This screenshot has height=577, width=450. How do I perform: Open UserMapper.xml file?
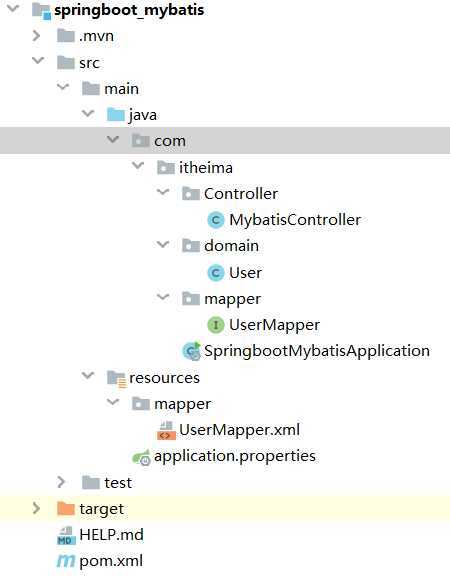(240, 430)
